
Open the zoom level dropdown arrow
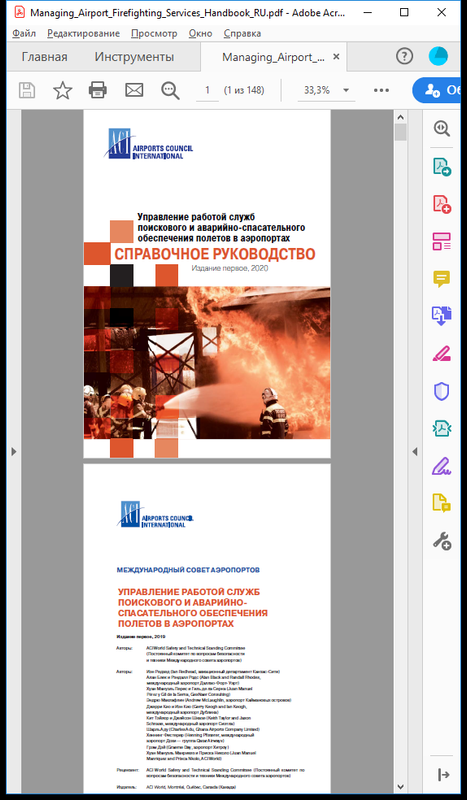pyautogui.click(x=346, y=90)
